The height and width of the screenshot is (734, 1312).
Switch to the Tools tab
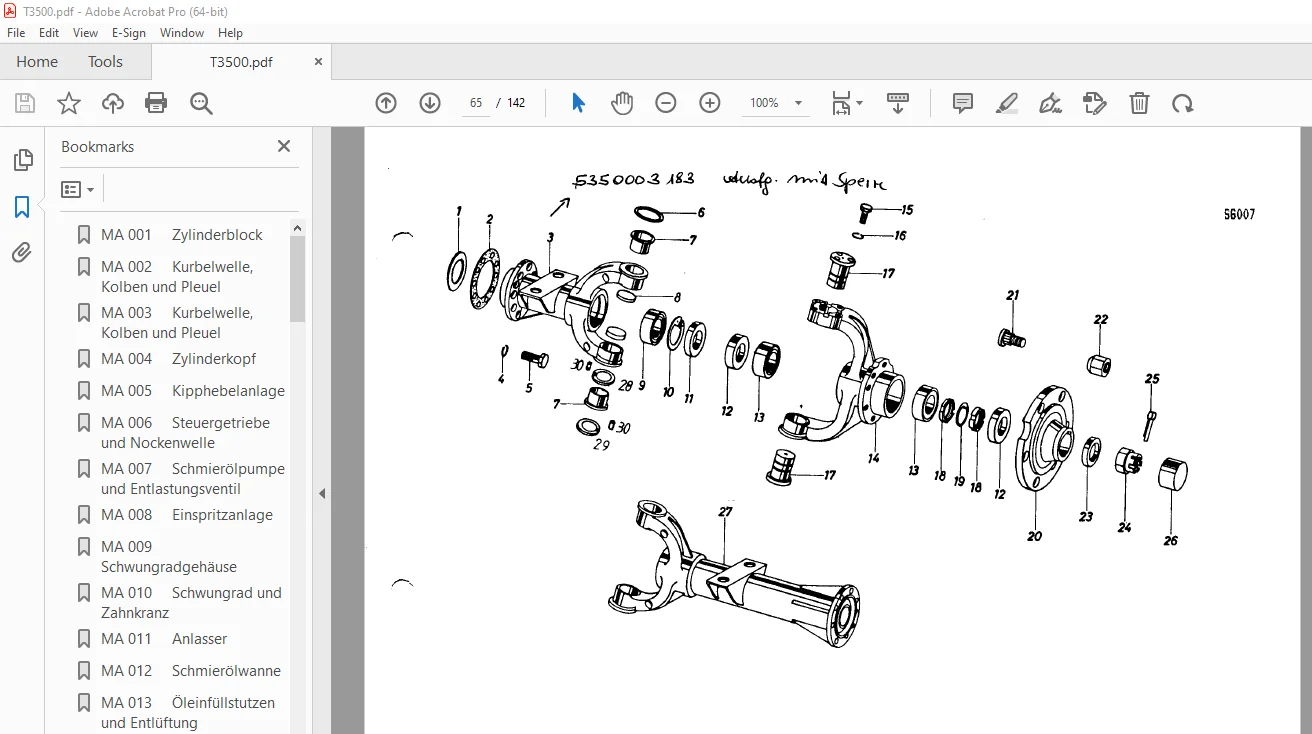tap(105, 62)
